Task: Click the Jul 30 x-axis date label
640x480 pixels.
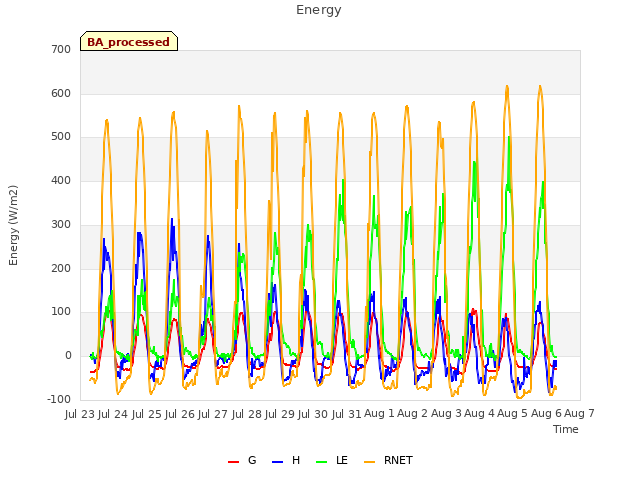Action: coord(313,414)
